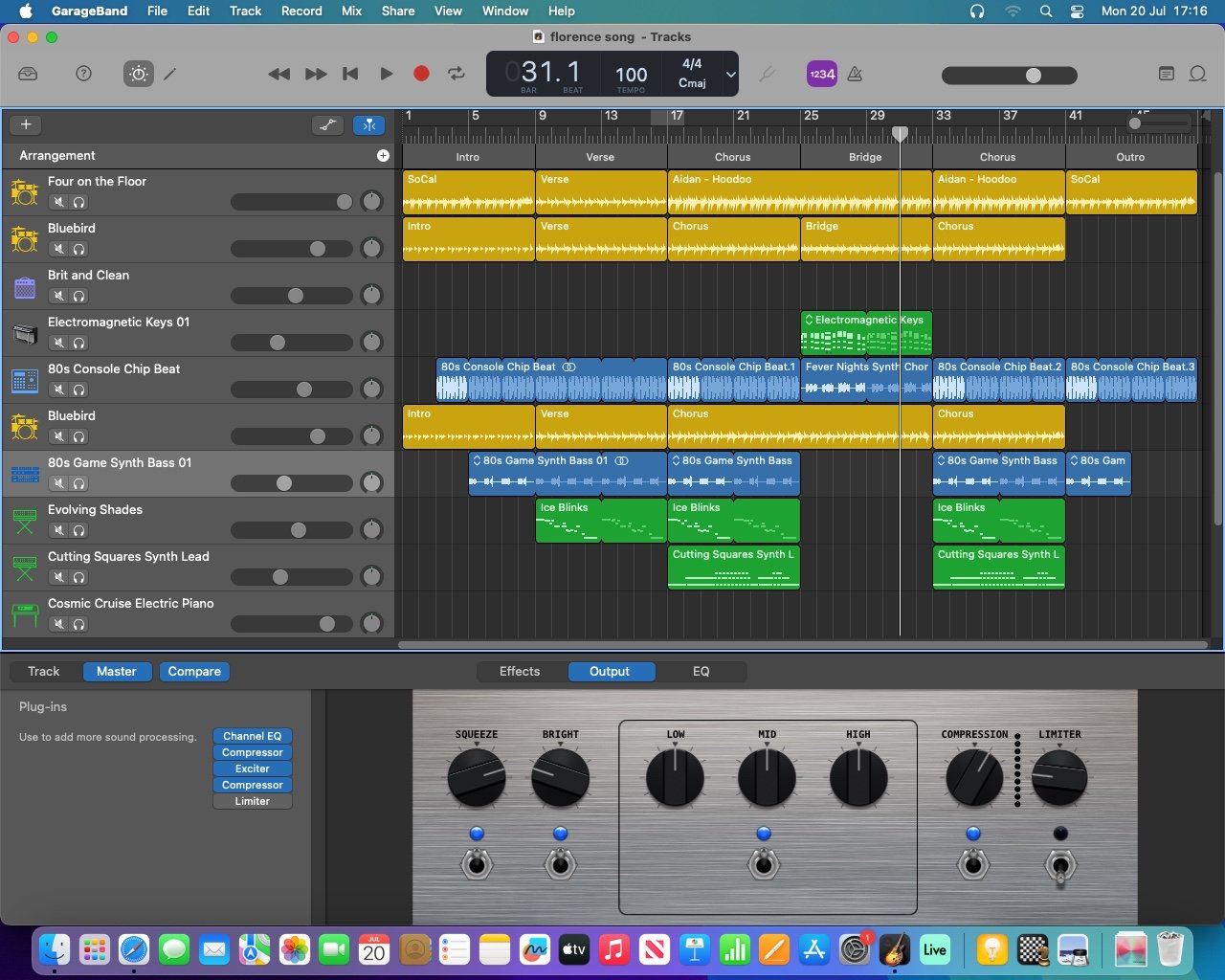
Task: Toggle the Catch playhead button
Action: click(x=368, y=124)
